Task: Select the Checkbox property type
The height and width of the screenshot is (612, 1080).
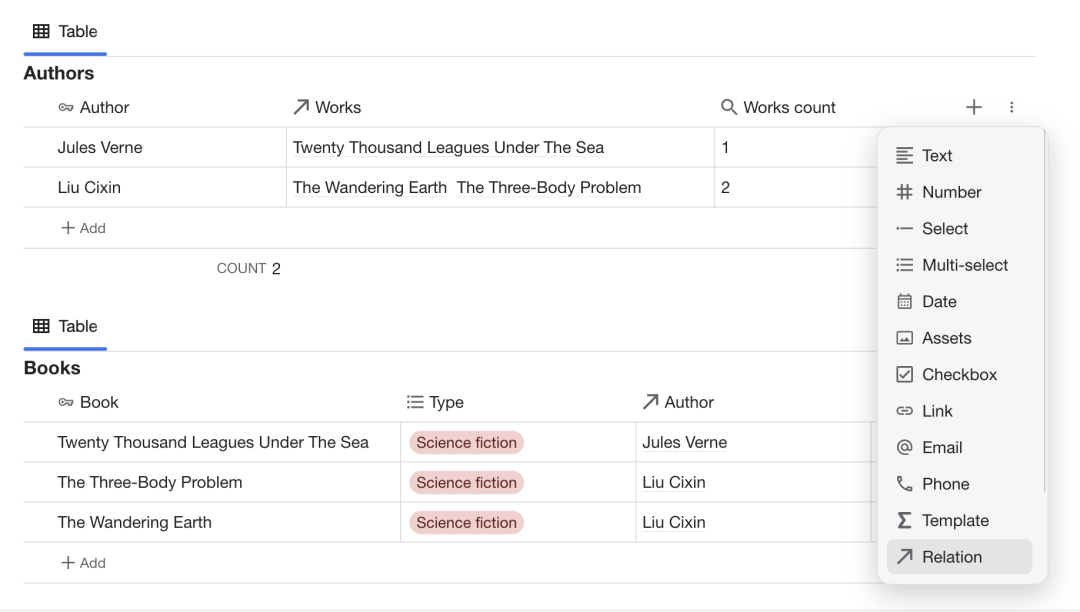Action: [x=958, y=375]
